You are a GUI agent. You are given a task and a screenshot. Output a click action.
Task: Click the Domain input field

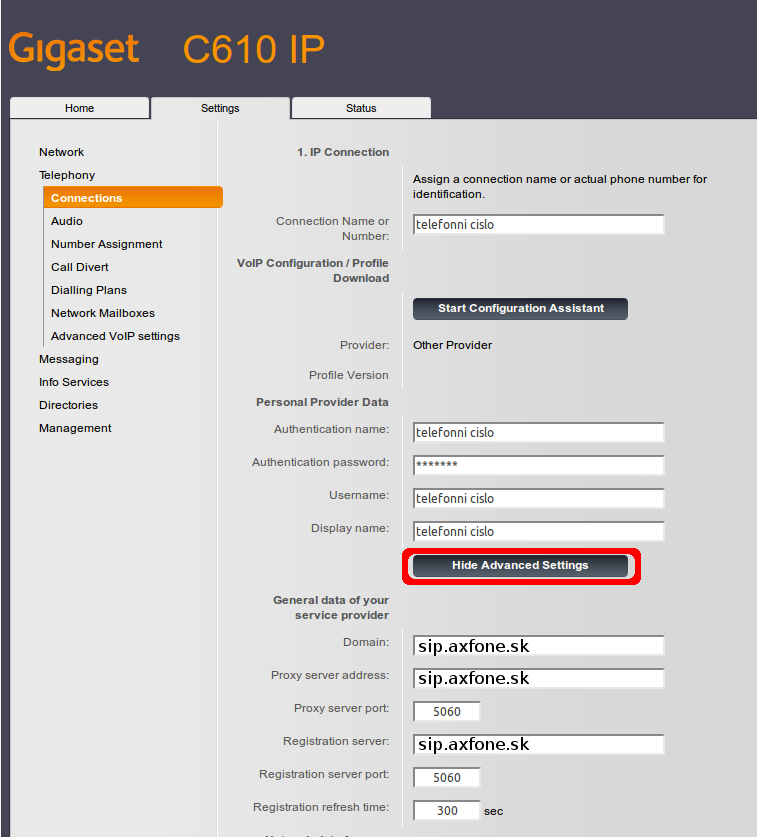pyautogui.click(x=538, y=646)
